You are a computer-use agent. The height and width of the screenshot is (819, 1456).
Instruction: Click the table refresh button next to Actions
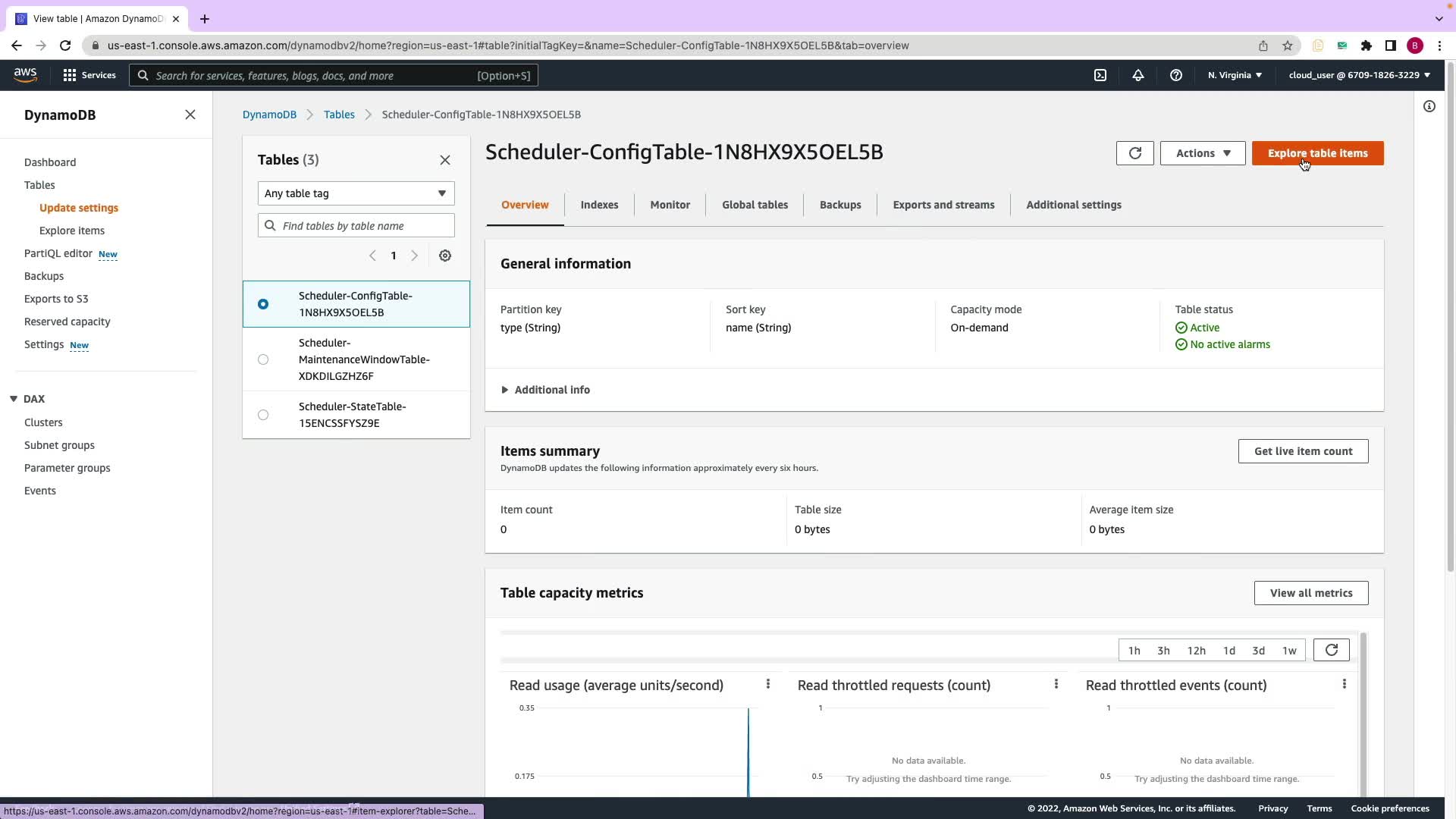click(1134, 153)
